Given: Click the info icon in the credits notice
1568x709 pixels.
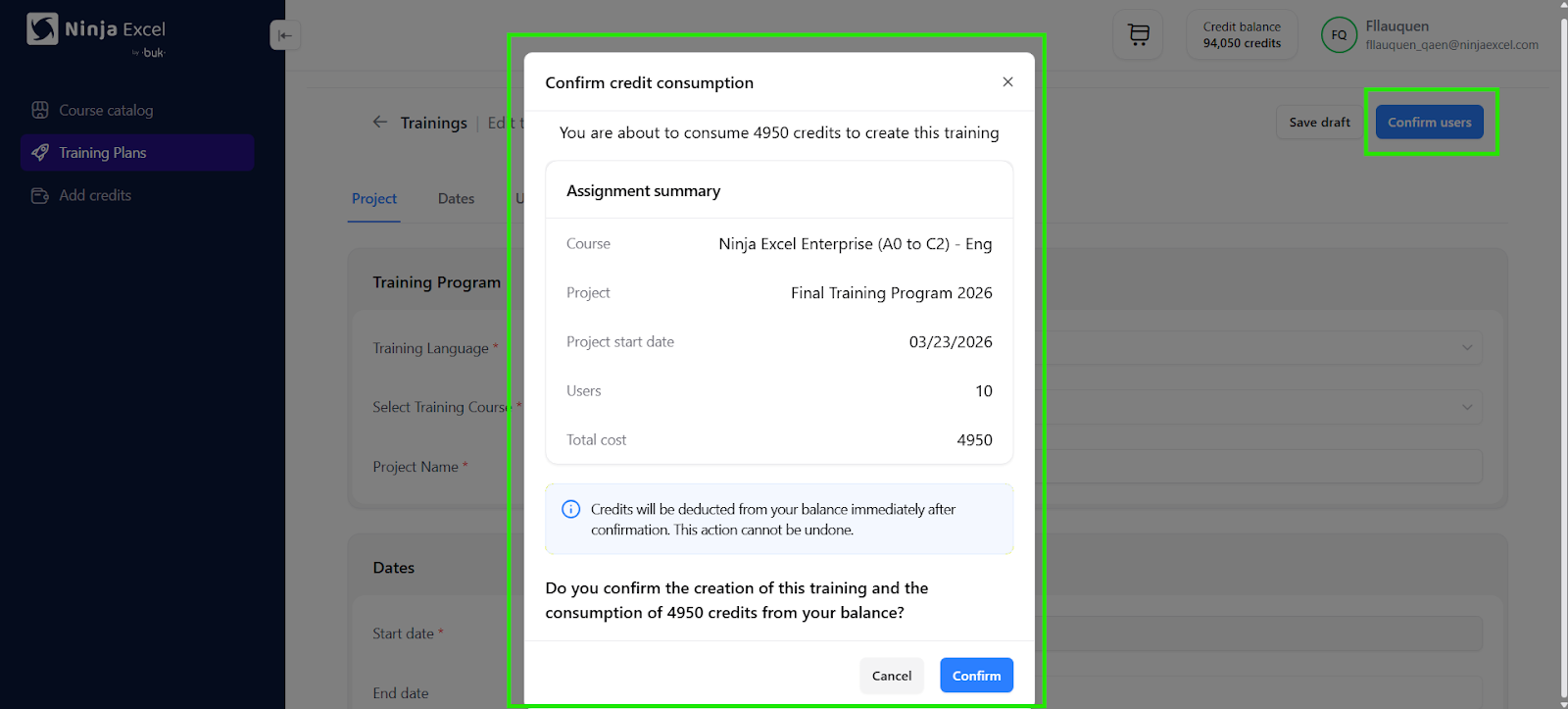Looking at the screenshot, I should (570, 509).
